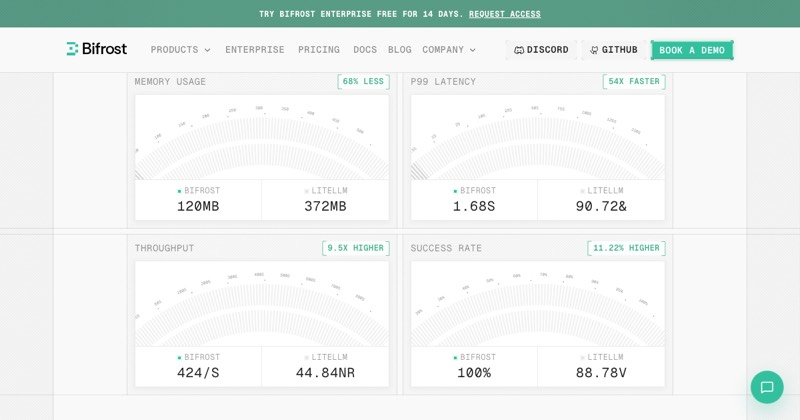Image resolution: width=800 pixels, height=420 pixels.
Task: Click the Bifrost label under Success Rate
Action: tap(474, 357)
